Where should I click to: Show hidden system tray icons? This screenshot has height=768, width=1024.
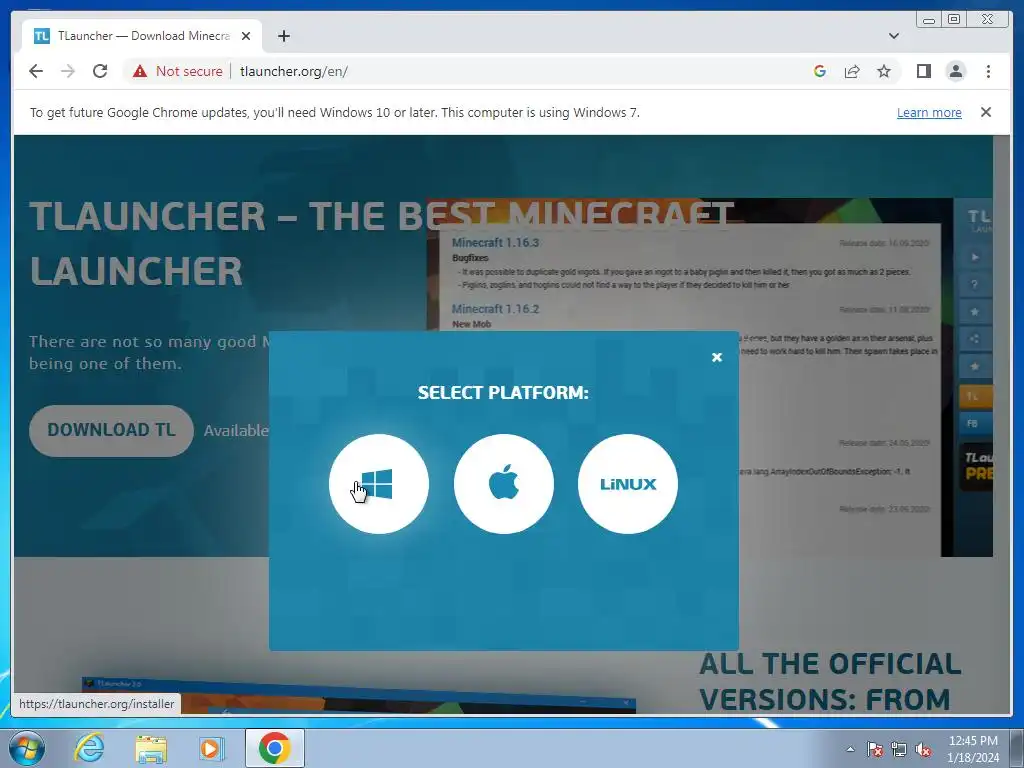click(x=850, y=749)
